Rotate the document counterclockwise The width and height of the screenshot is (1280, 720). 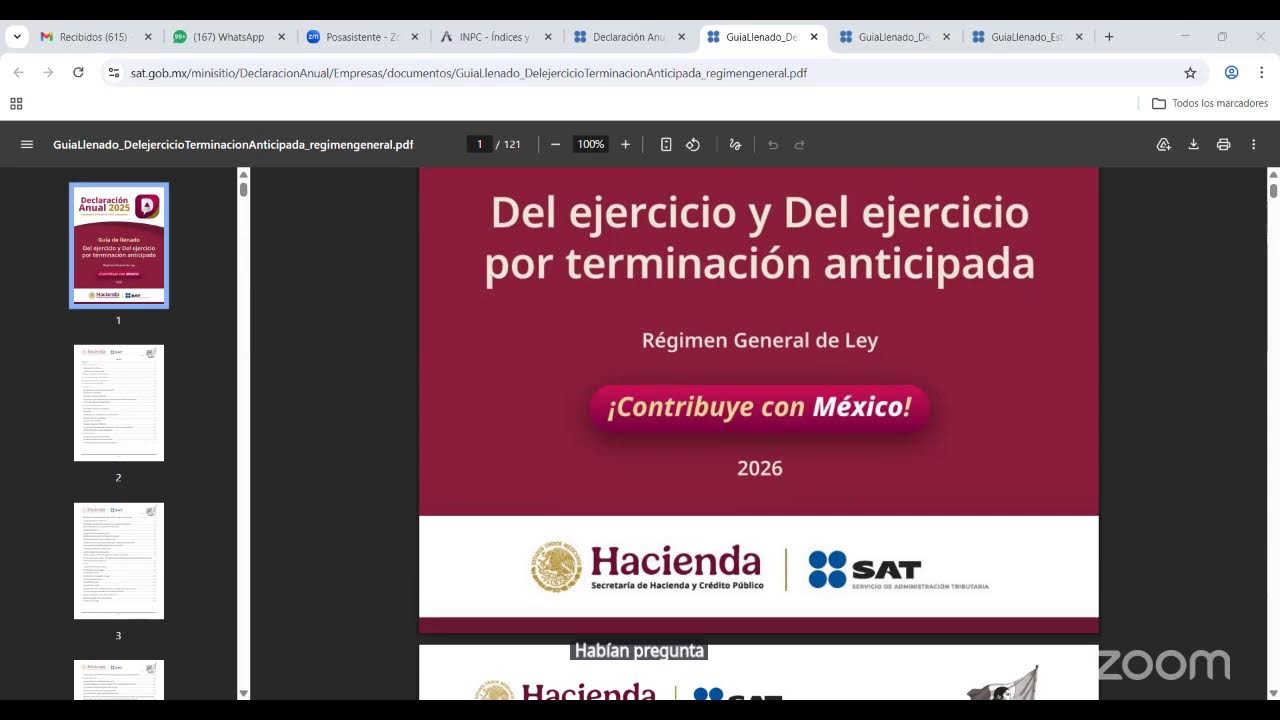click(x=693, y=145)
